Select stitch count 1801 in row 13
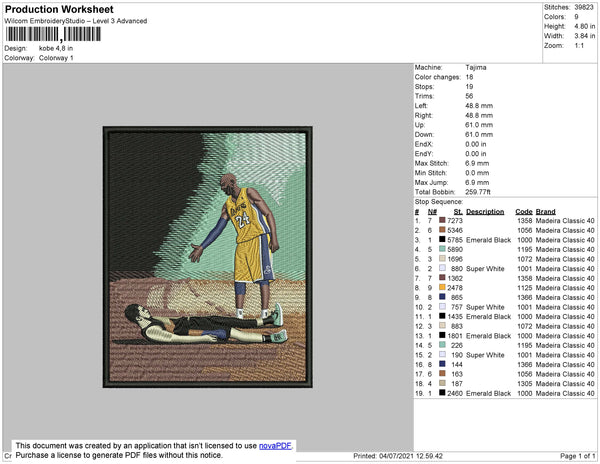This screenshot has width=600, height=464. click(x=455, y=336)
